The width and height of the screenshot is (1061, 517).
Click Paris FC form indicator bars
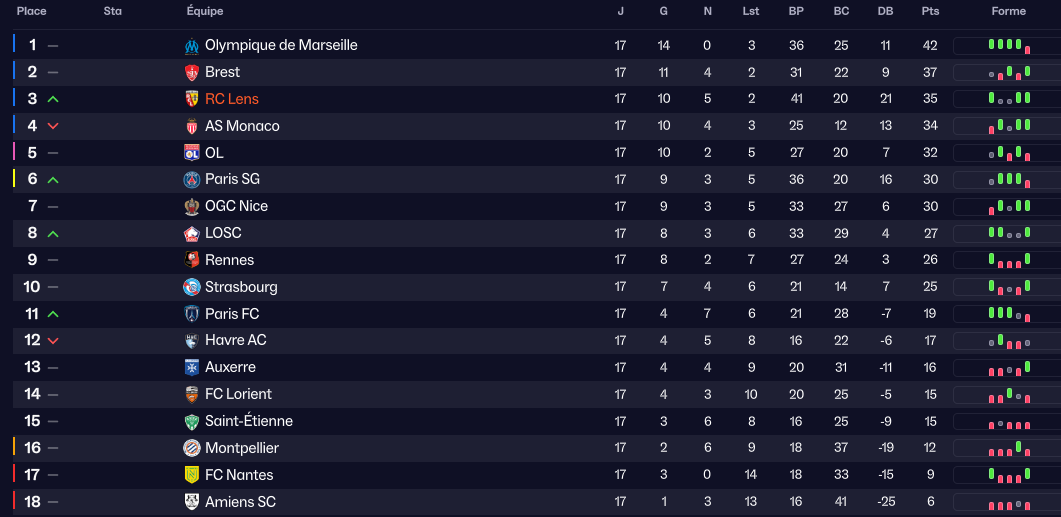pos(1007,314)
